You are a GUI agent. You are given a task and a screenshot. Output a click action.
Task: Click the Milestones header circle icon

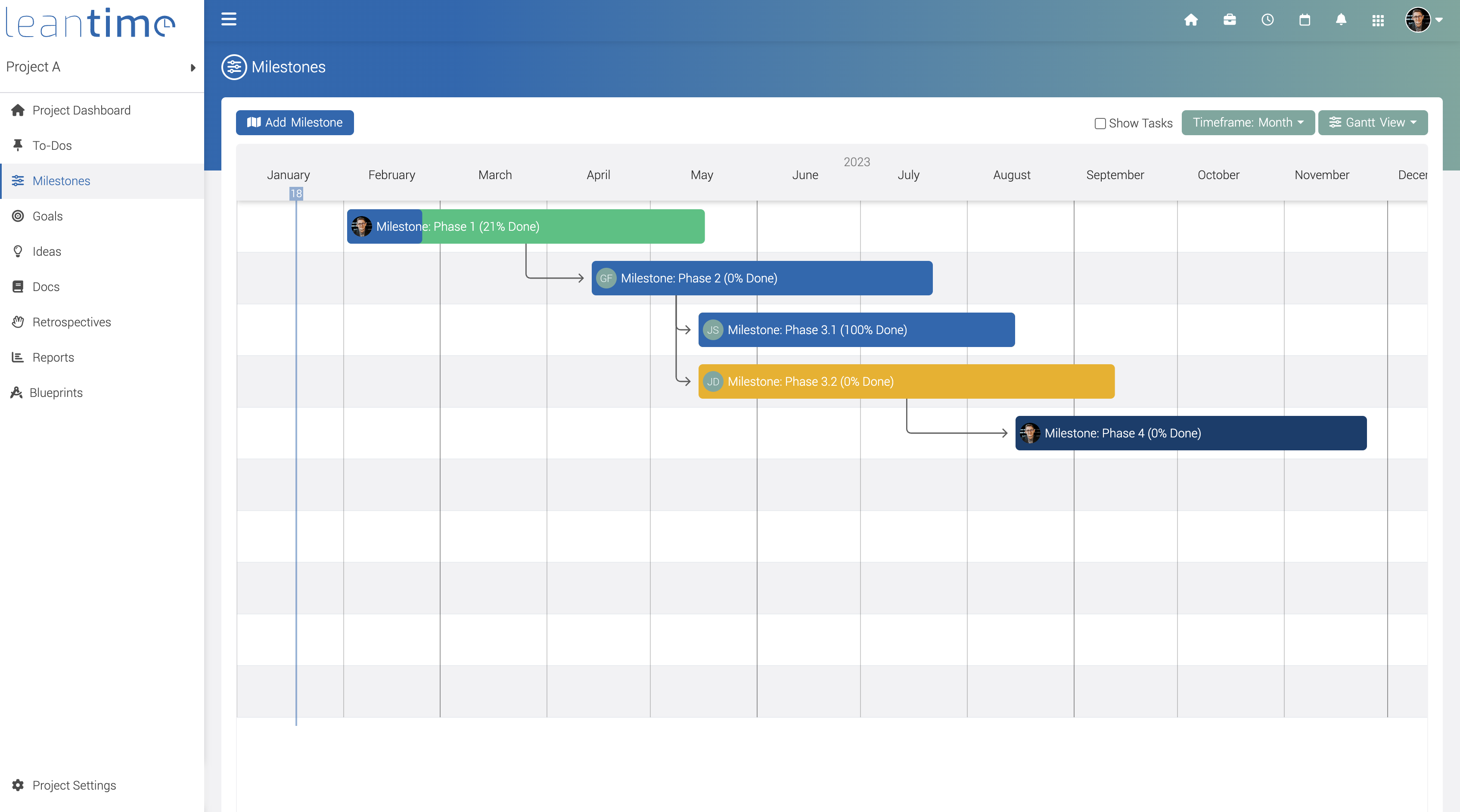(233, 67)
